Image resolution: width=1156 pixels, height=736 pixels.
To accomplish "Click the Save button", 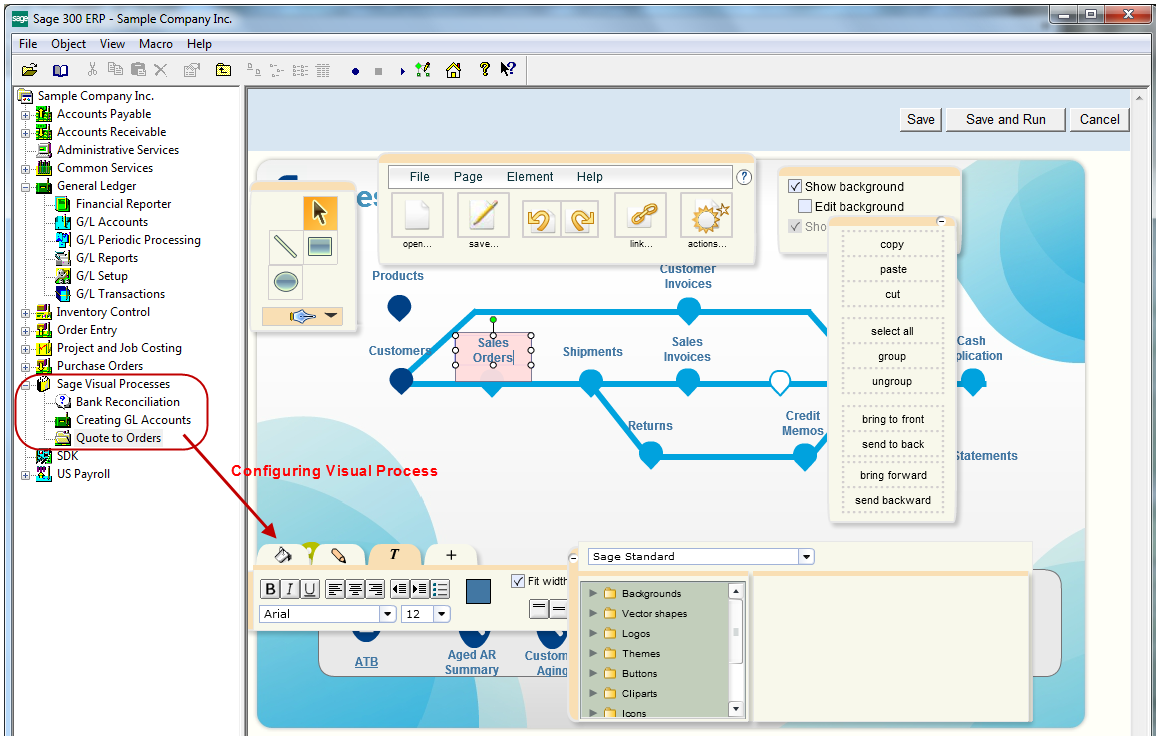I will pos(921,119).
